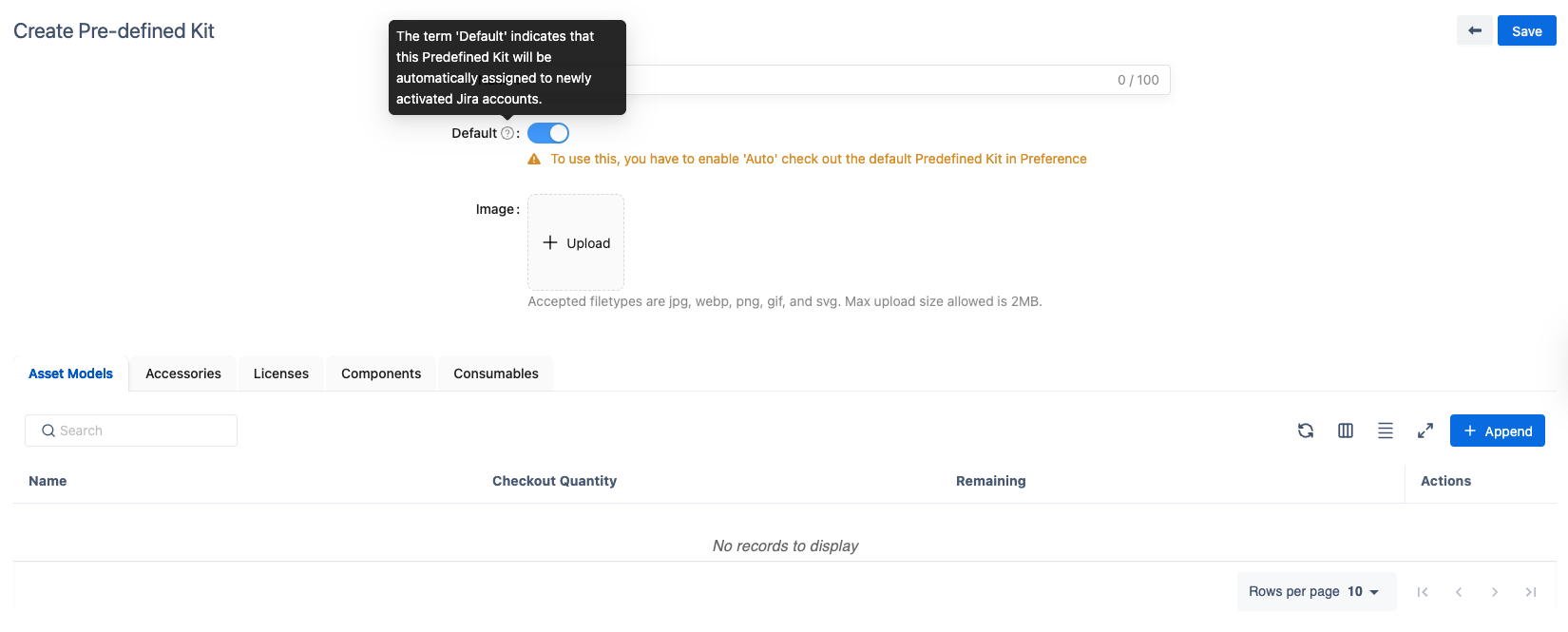Image resolution: width=1568 pixels, height=632 pixels.
Task: Click the Save button
Action: coord(1526,30)
